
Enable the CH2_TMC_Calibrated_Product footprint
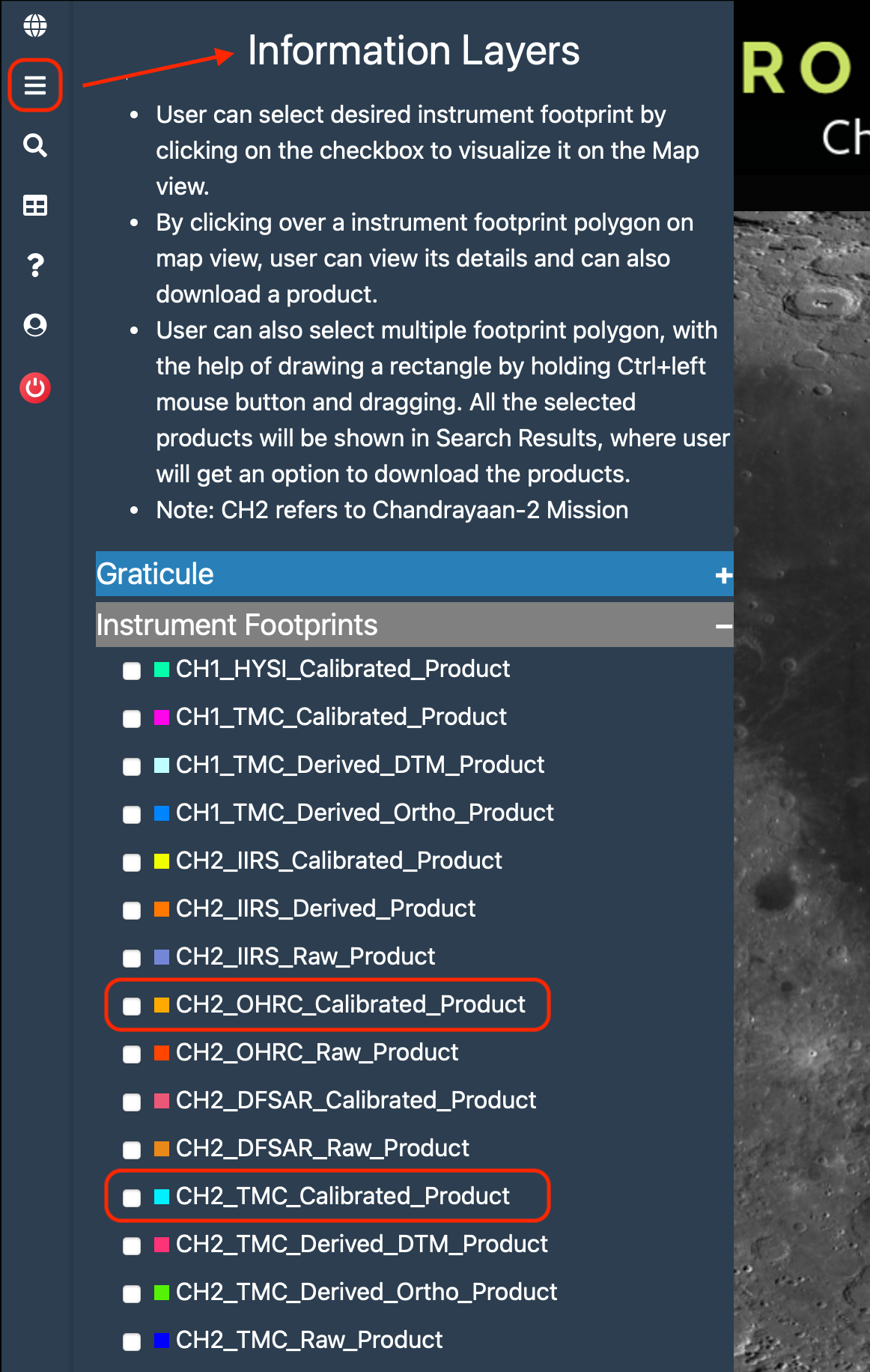coord(132,1198)
